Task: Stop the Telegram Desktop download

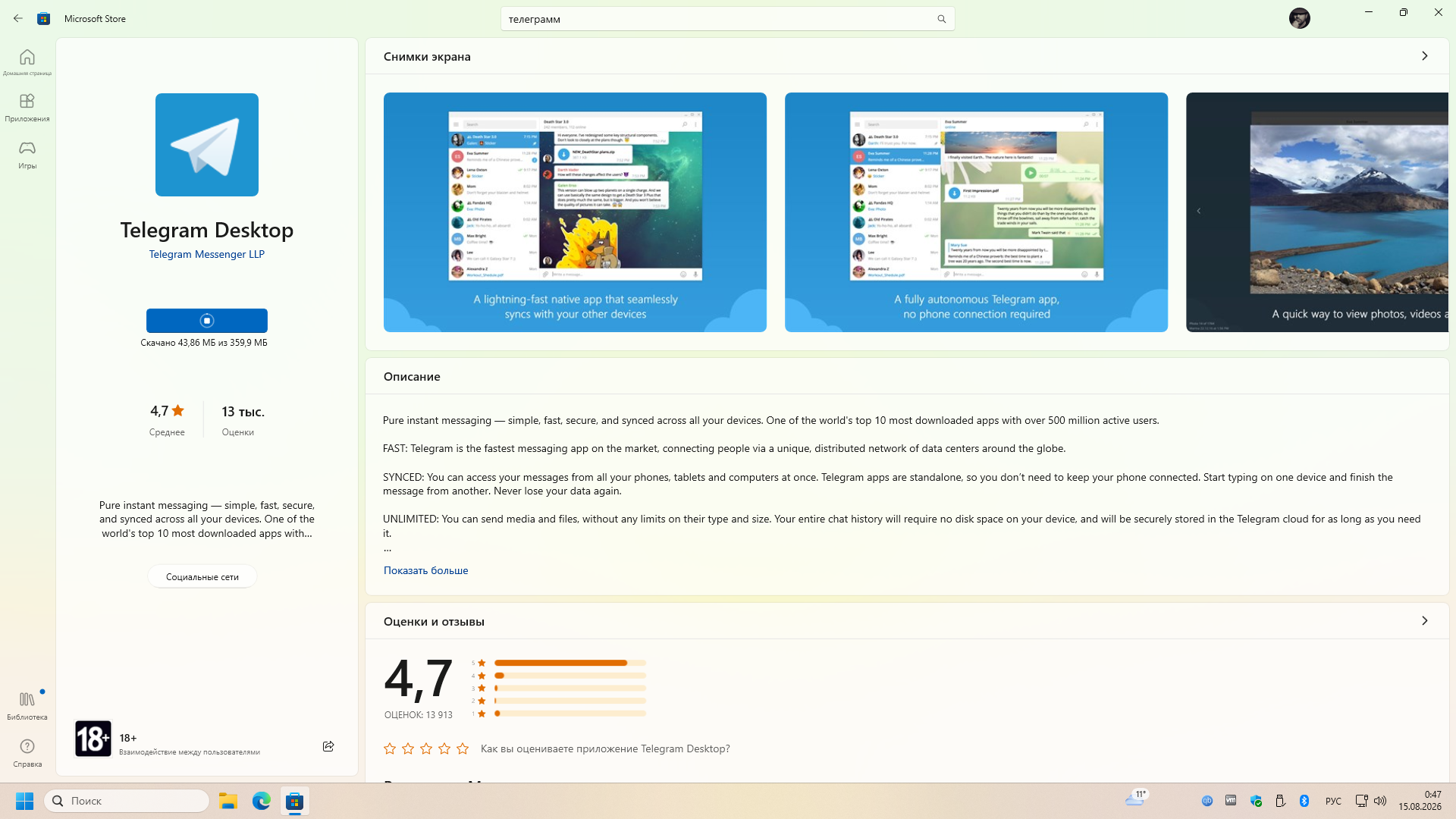Action: tap(207, 321)
